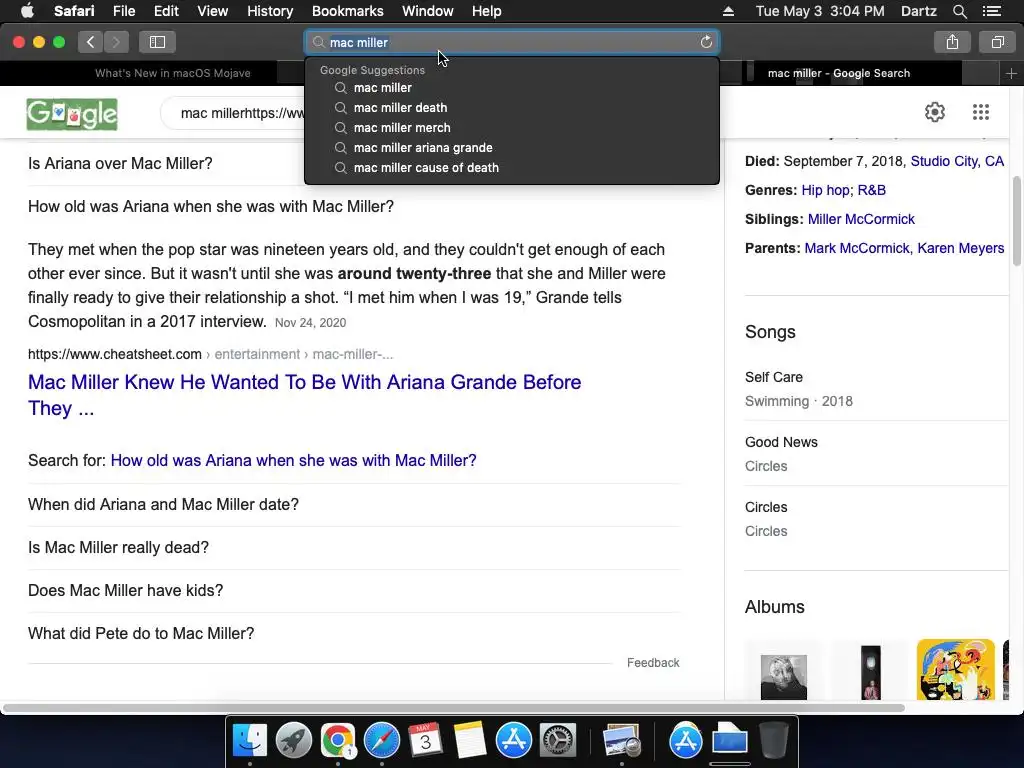Open the History menu

[x=270, y=11]
